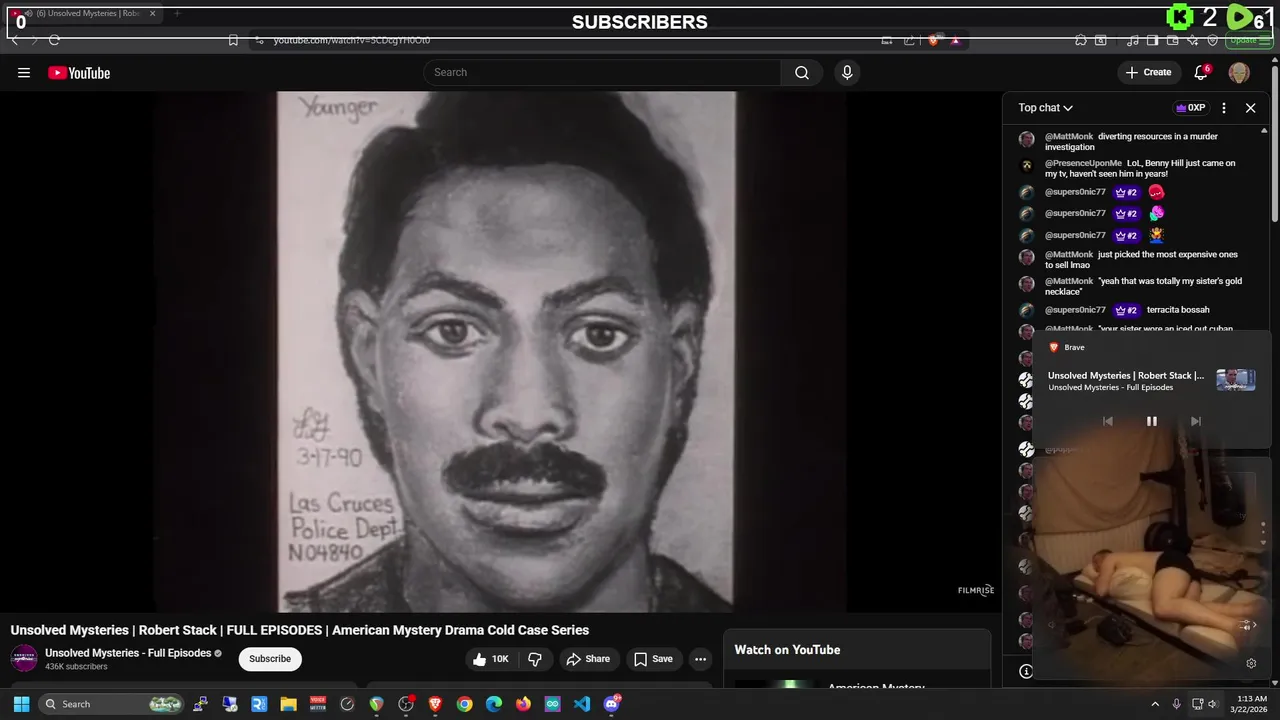Click the YouTube search magnifier button
The image size is (1280, 720).
pos(802,72)
